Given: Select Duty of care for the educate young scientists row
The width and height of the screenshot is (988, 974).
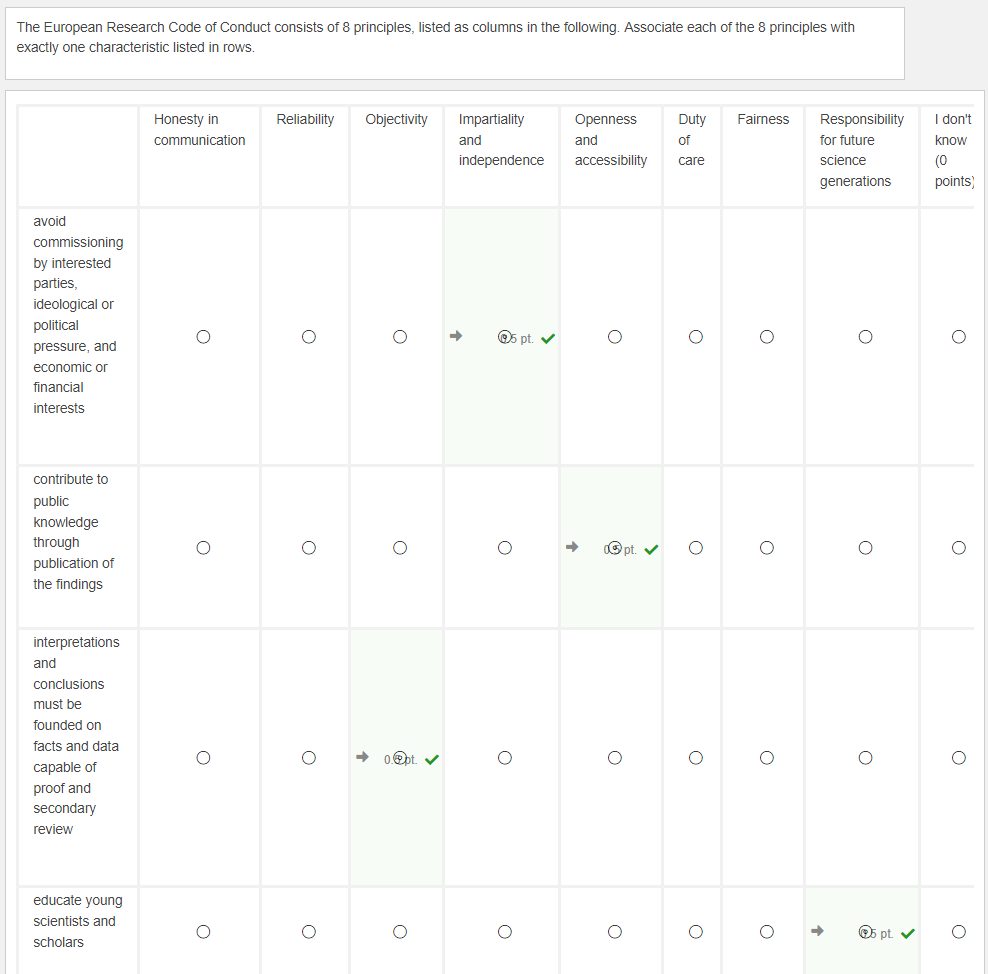Looking at the screenshot, I should pyautogui.click(x=695, y=932).
